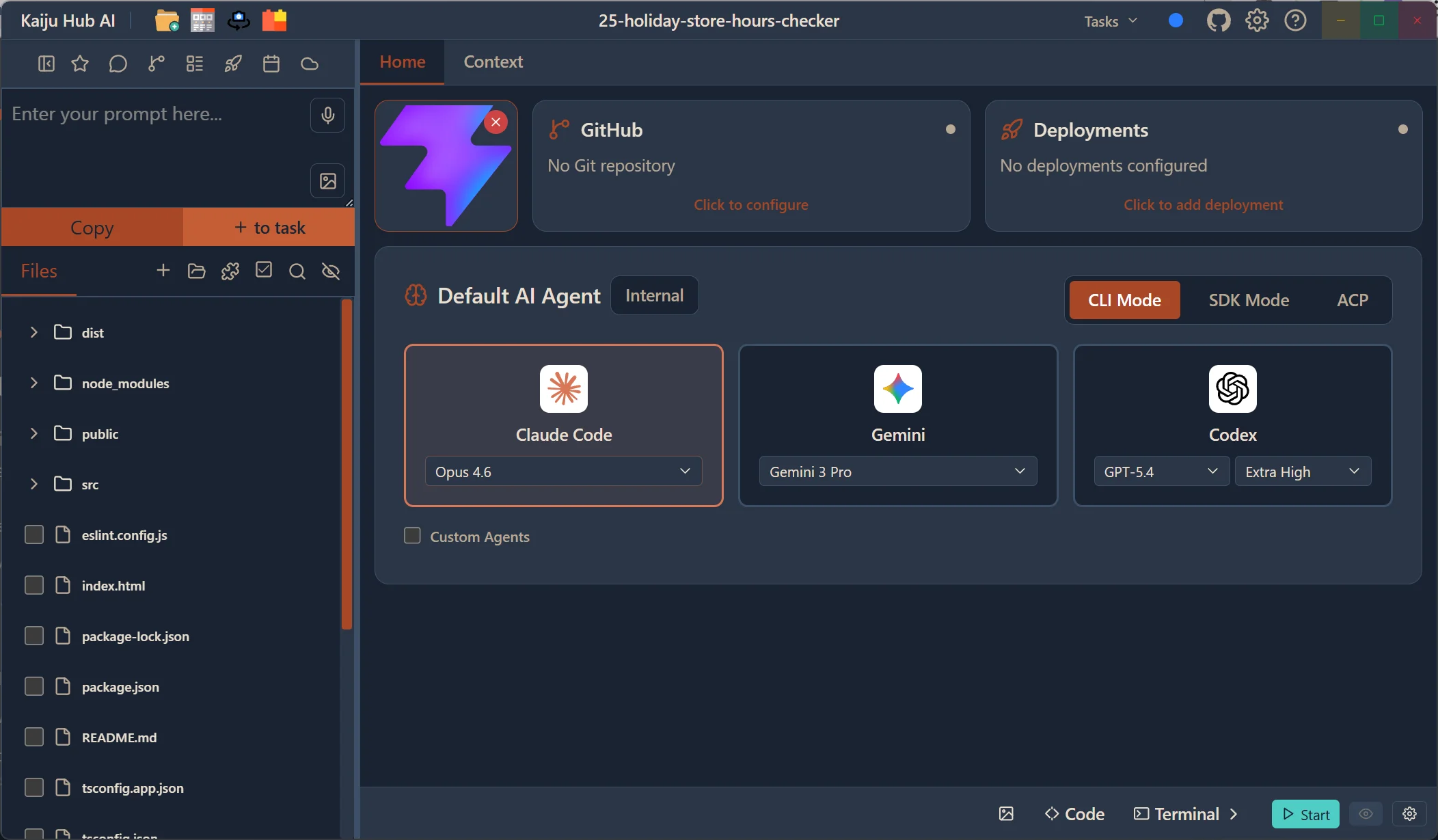The height and width of the screenshot is (840, 1438).
Task: Search files with magnifier icon
Action: pyautogui.click(x=297, y=271)
